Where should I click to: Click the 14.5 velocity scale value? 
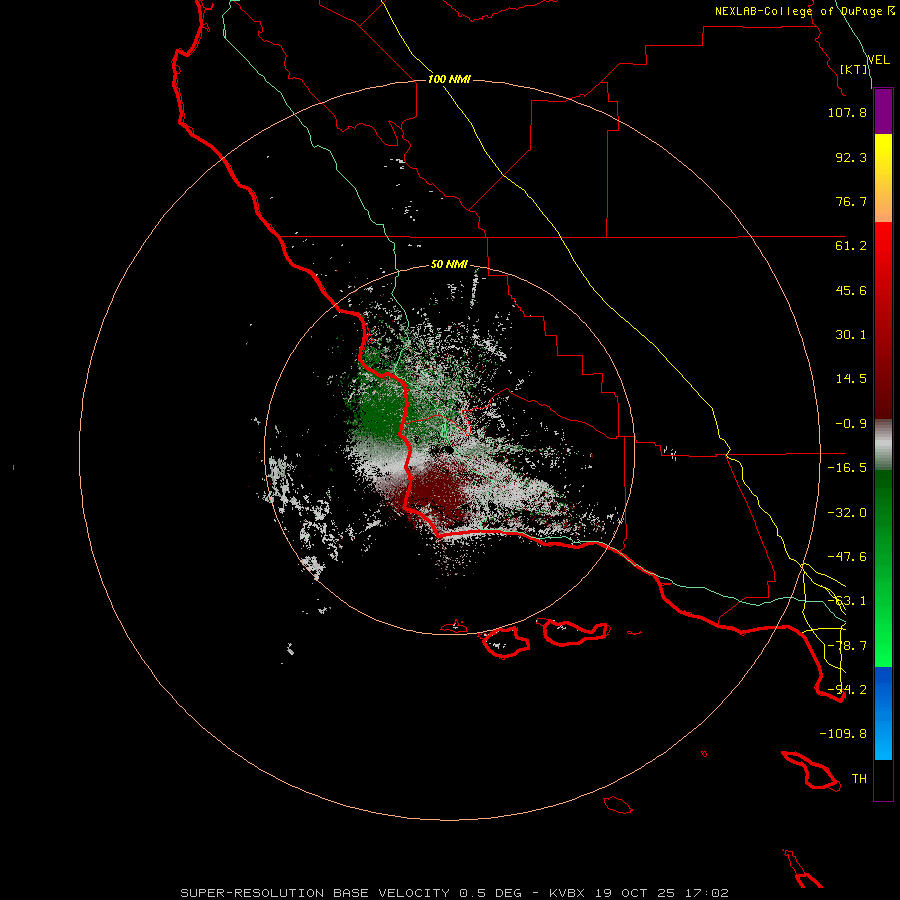[851, 379]
